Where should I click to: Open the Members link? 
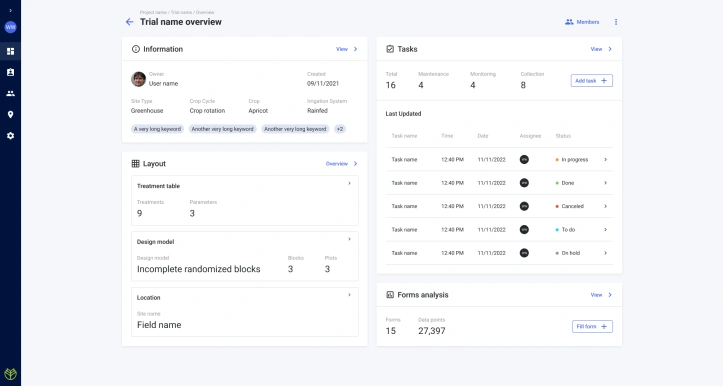click(x=582, y=22)
